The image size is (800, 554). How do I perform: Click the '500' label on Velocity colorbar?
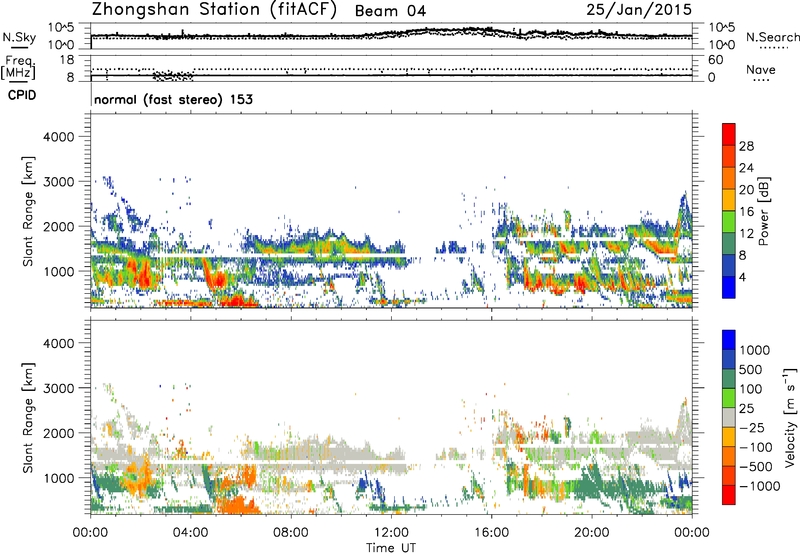click(750, 369)
